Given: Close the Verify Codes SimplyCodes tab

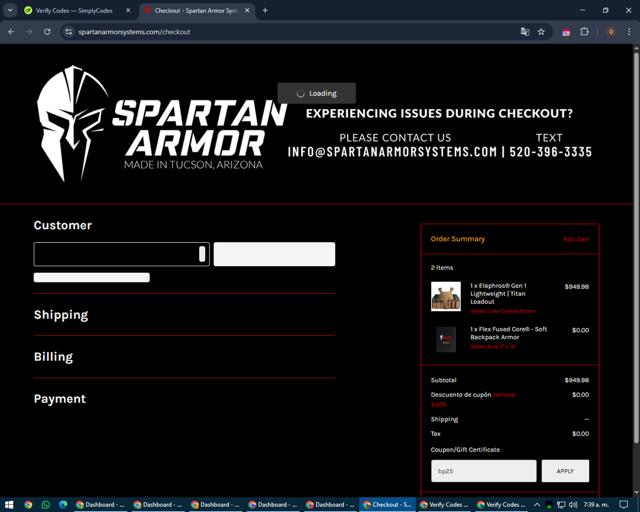Looking at the screenshot, I should (x=128, y=11).
